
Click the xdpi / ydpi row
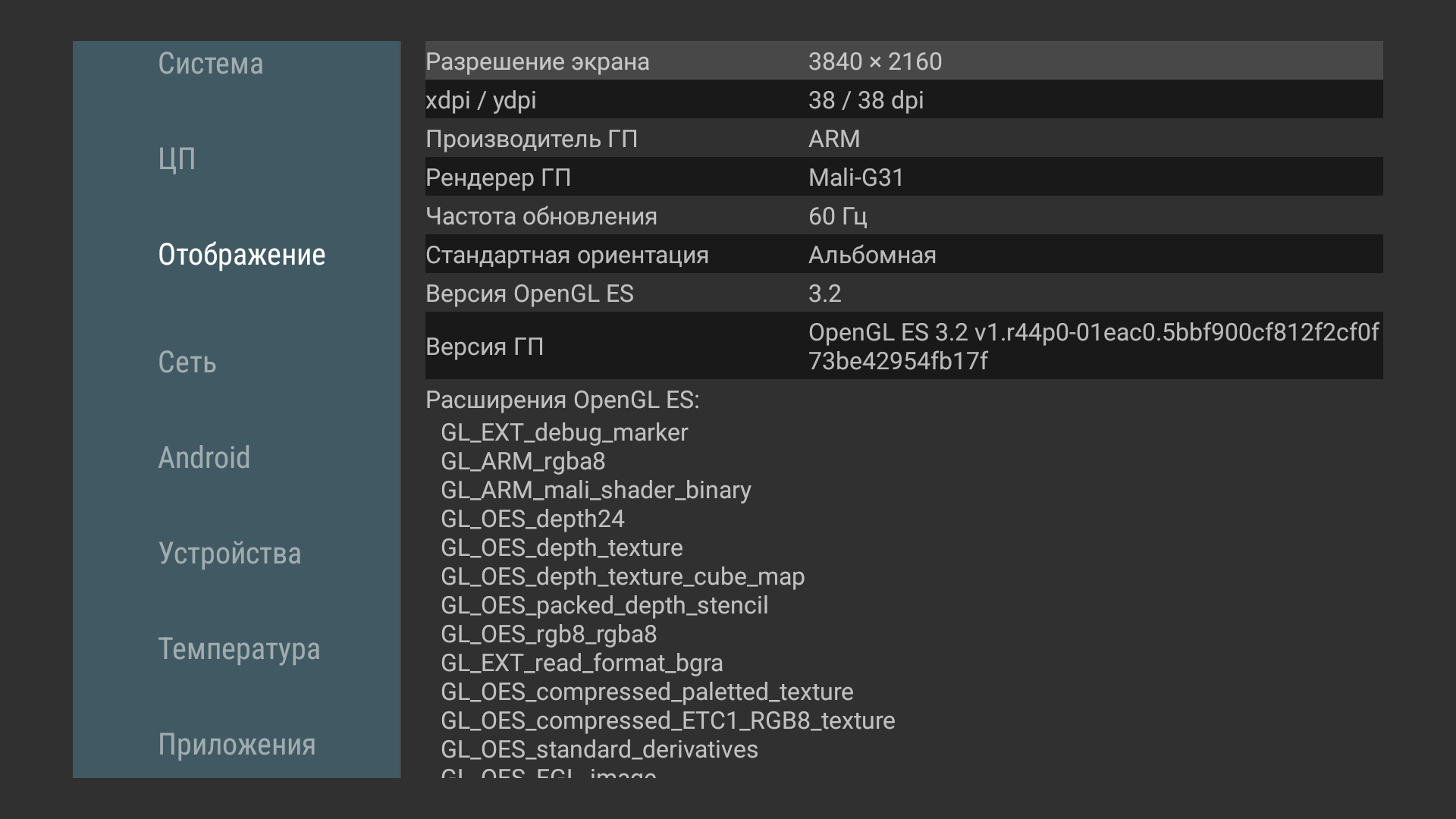902,99
